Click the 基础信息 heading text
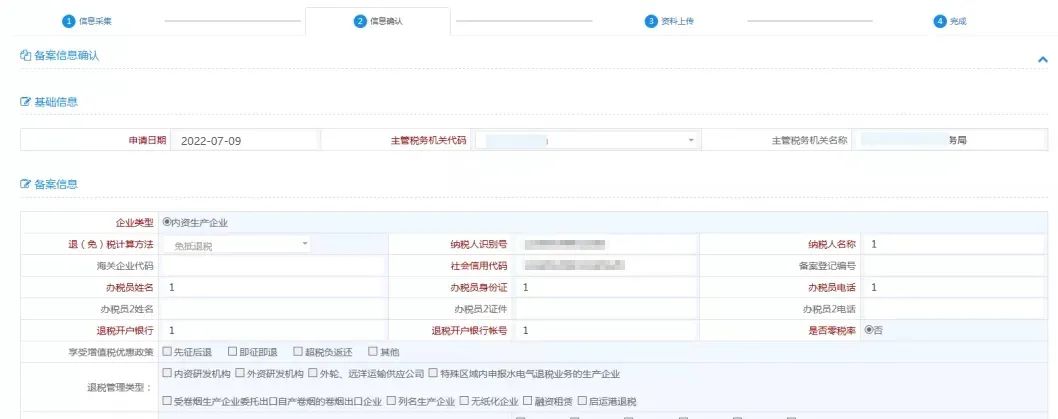This screenshot has width=1058, height=419. 56,102
